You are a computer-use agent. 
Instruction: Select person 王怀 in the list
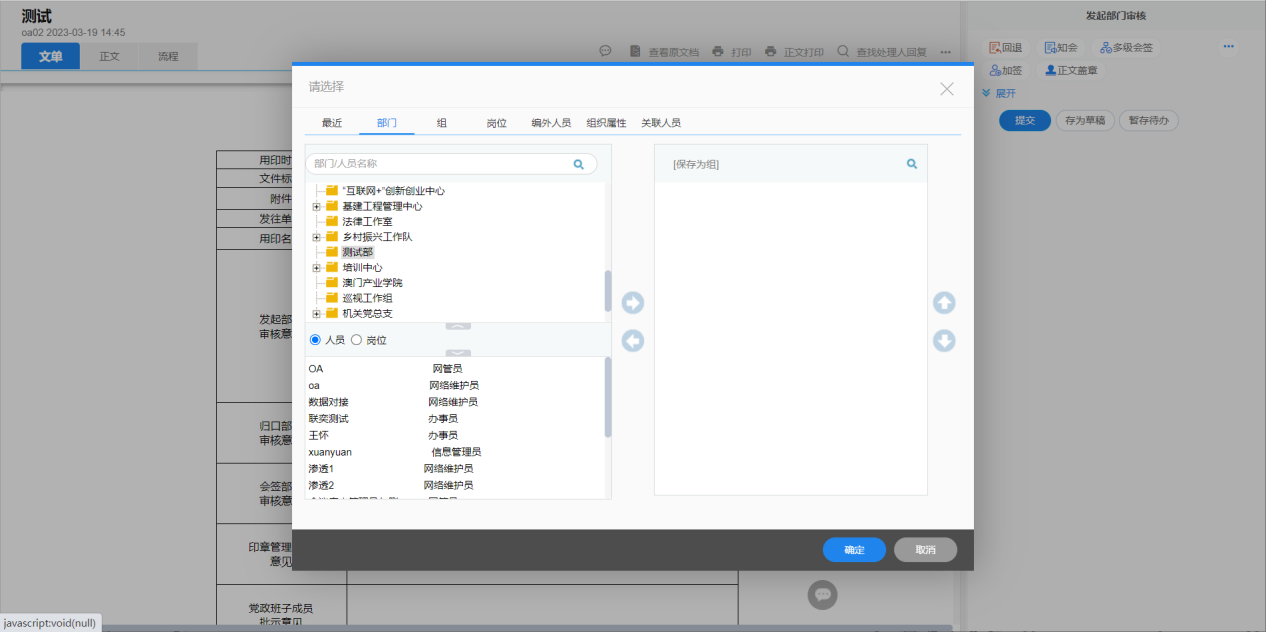[318, 435]
